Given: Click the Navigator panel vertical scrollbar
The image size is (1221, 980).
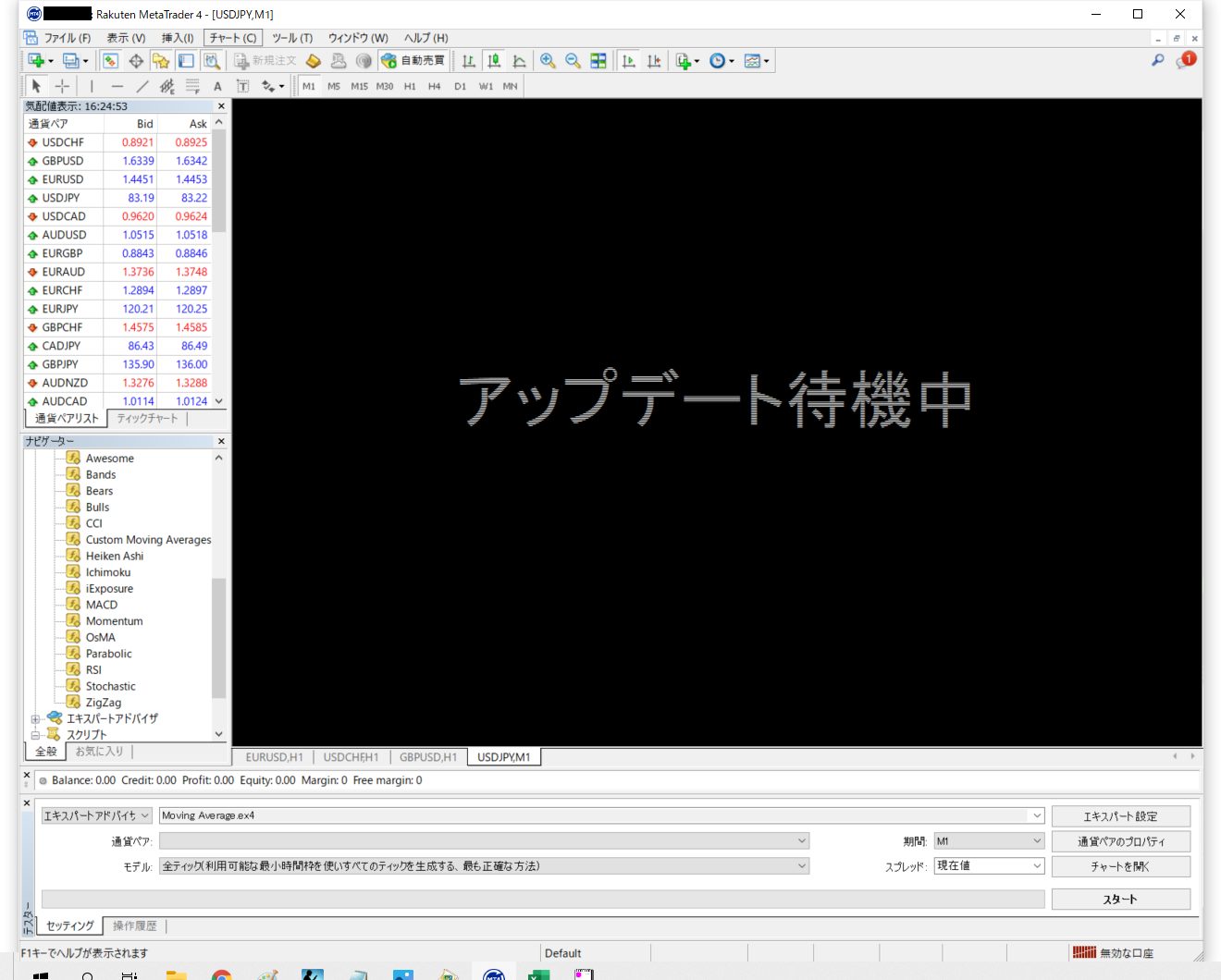Looking at the screenshot, I should click(219, 638).
